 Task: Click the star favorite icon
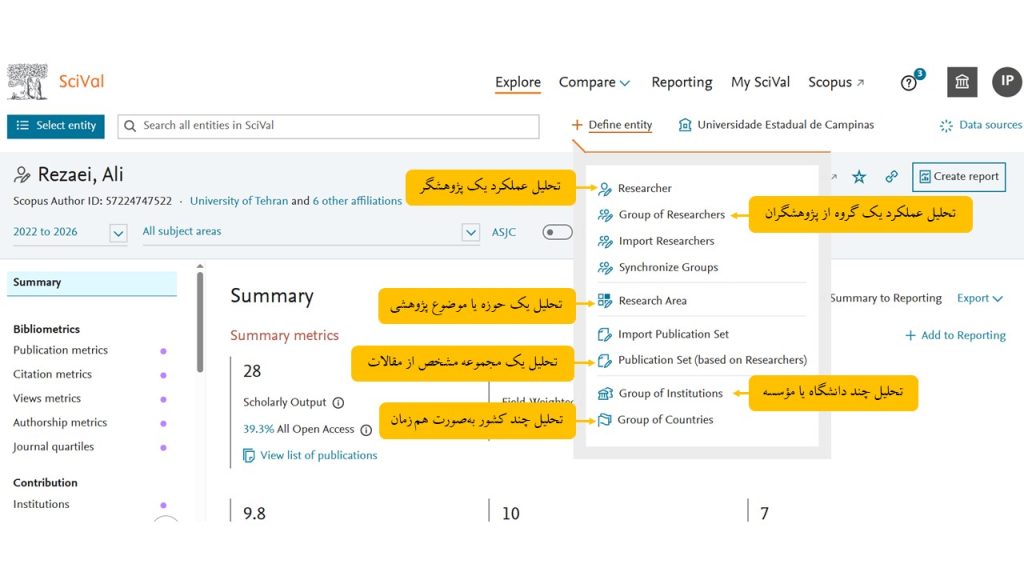[x=859, y=176]
